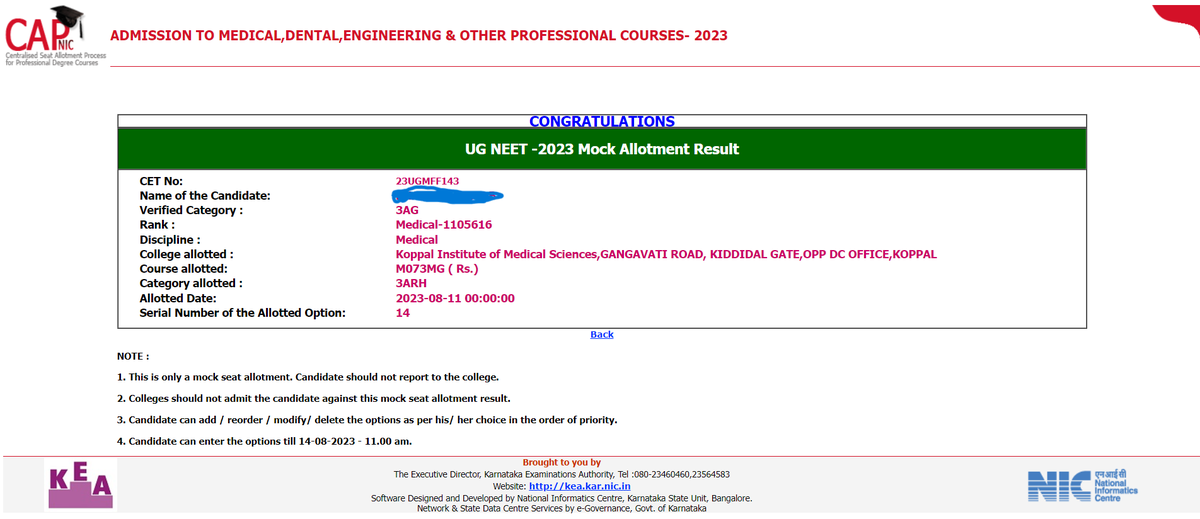This screenshot has width=1200, height=519.
Task: Click note 1 about mock seat allotment
Action: click(x=308, y=377)
